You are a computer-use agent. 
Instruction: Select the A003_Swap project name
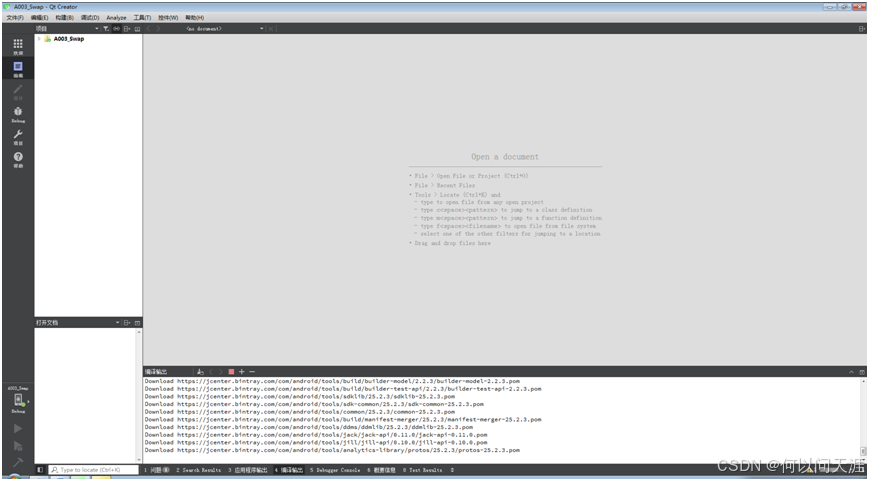69,39
